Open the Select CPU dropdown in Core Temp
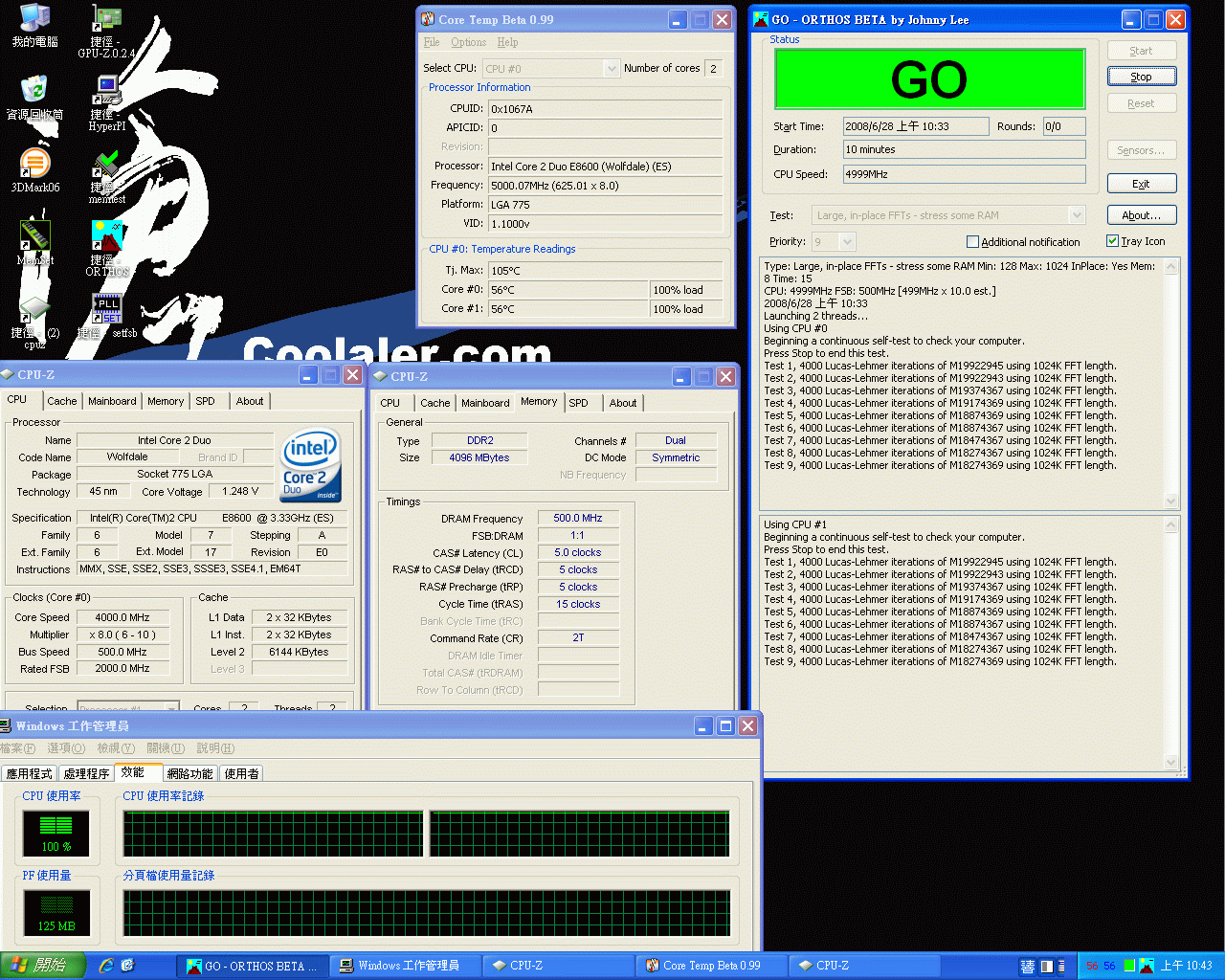Screen dimensions: 1225x980 pyautogui.click(x=610, y=68)
